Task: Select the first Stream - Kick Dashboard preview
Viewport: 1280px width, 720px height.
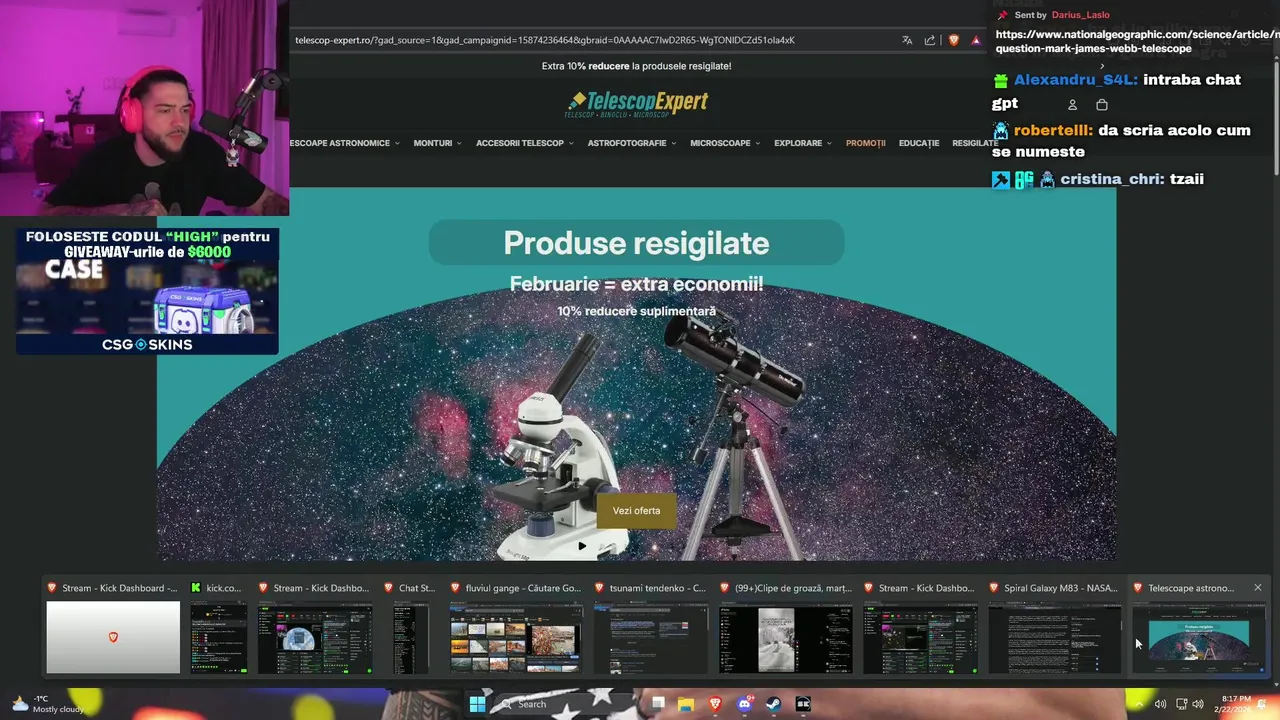Action: coord(113,626)
